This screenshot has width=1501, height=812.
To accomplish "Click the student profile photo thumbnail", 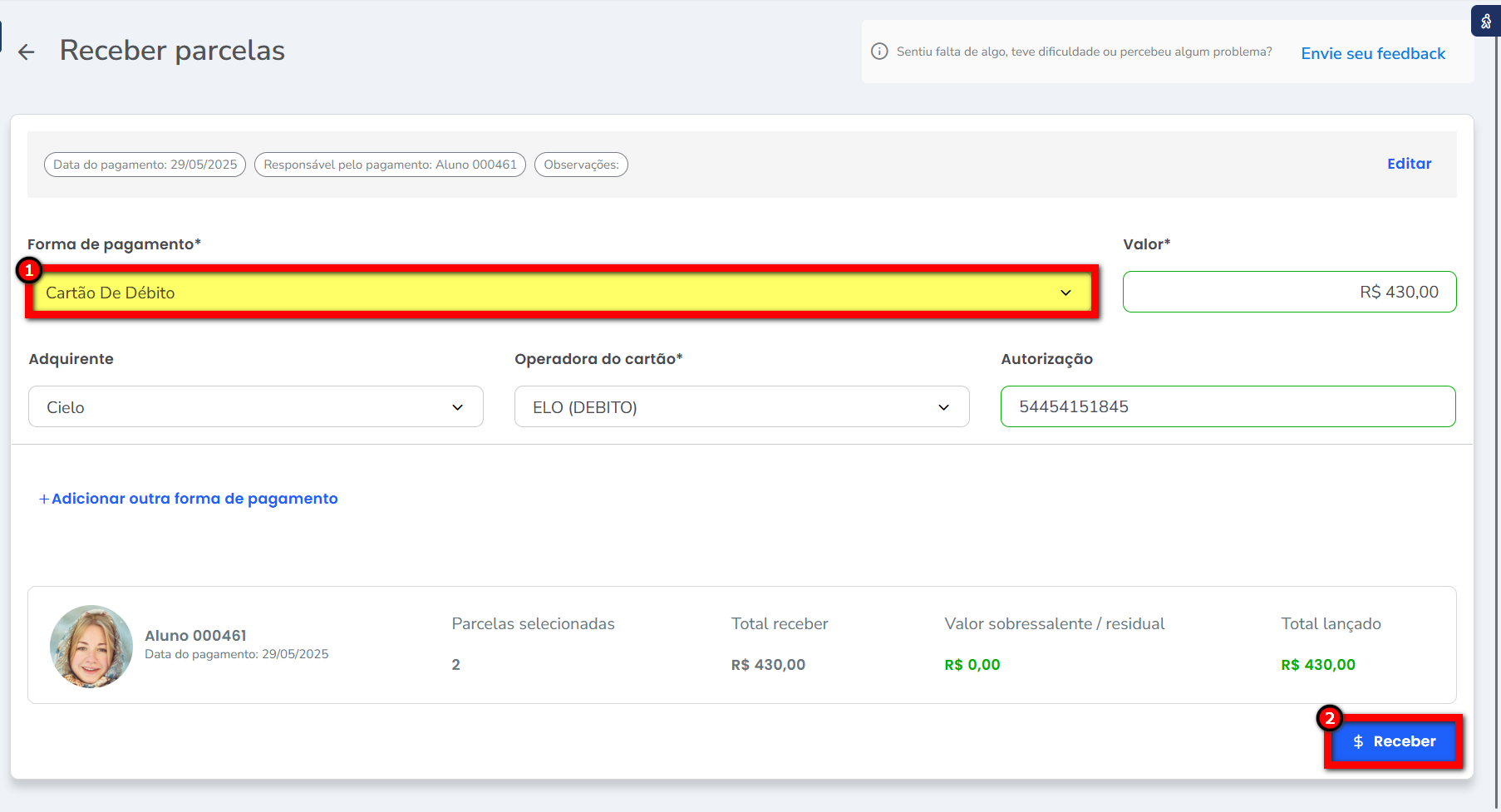I will 91,646.
